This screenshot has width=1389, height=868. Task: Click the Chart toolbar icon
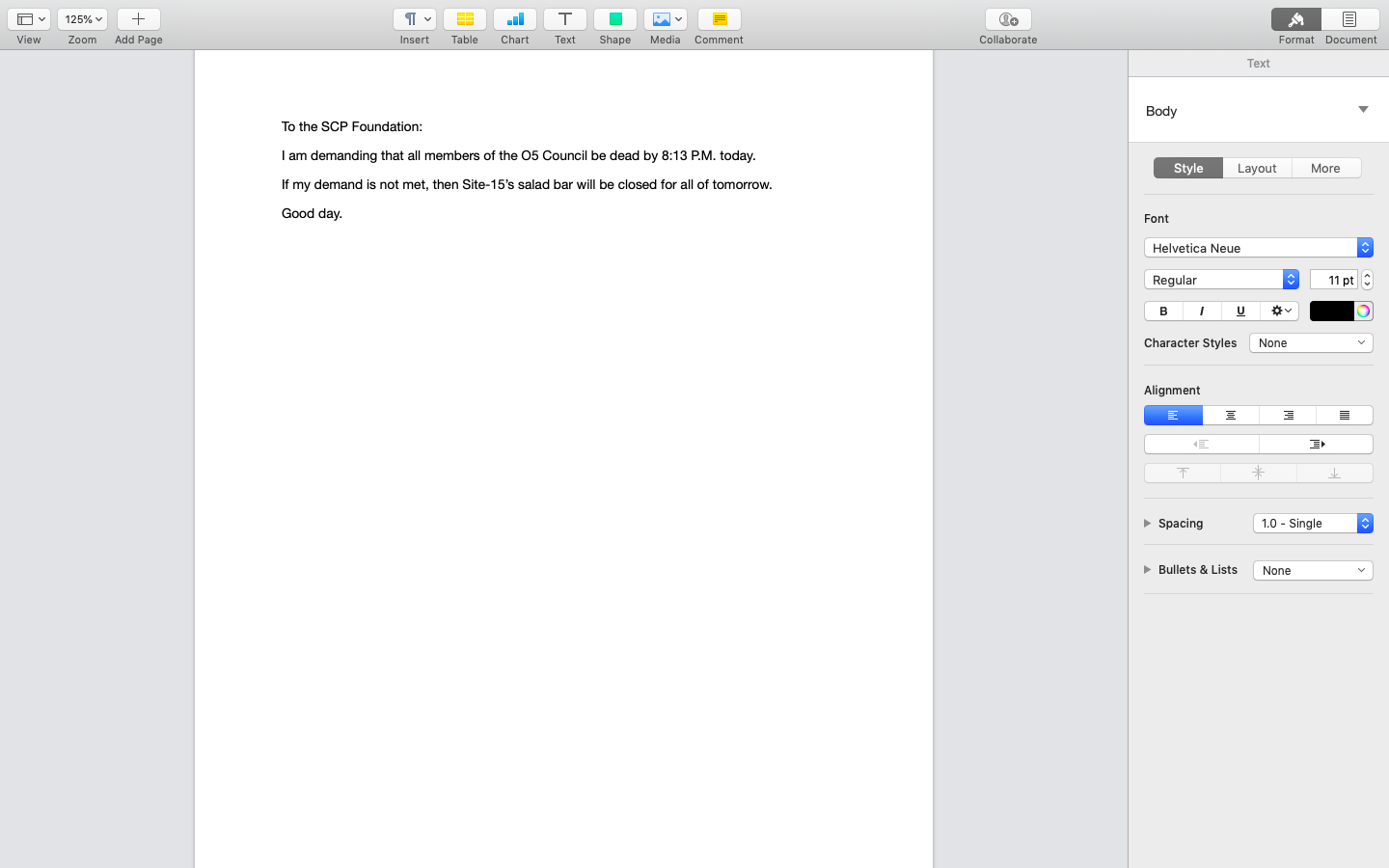click(x=514, y=19)
